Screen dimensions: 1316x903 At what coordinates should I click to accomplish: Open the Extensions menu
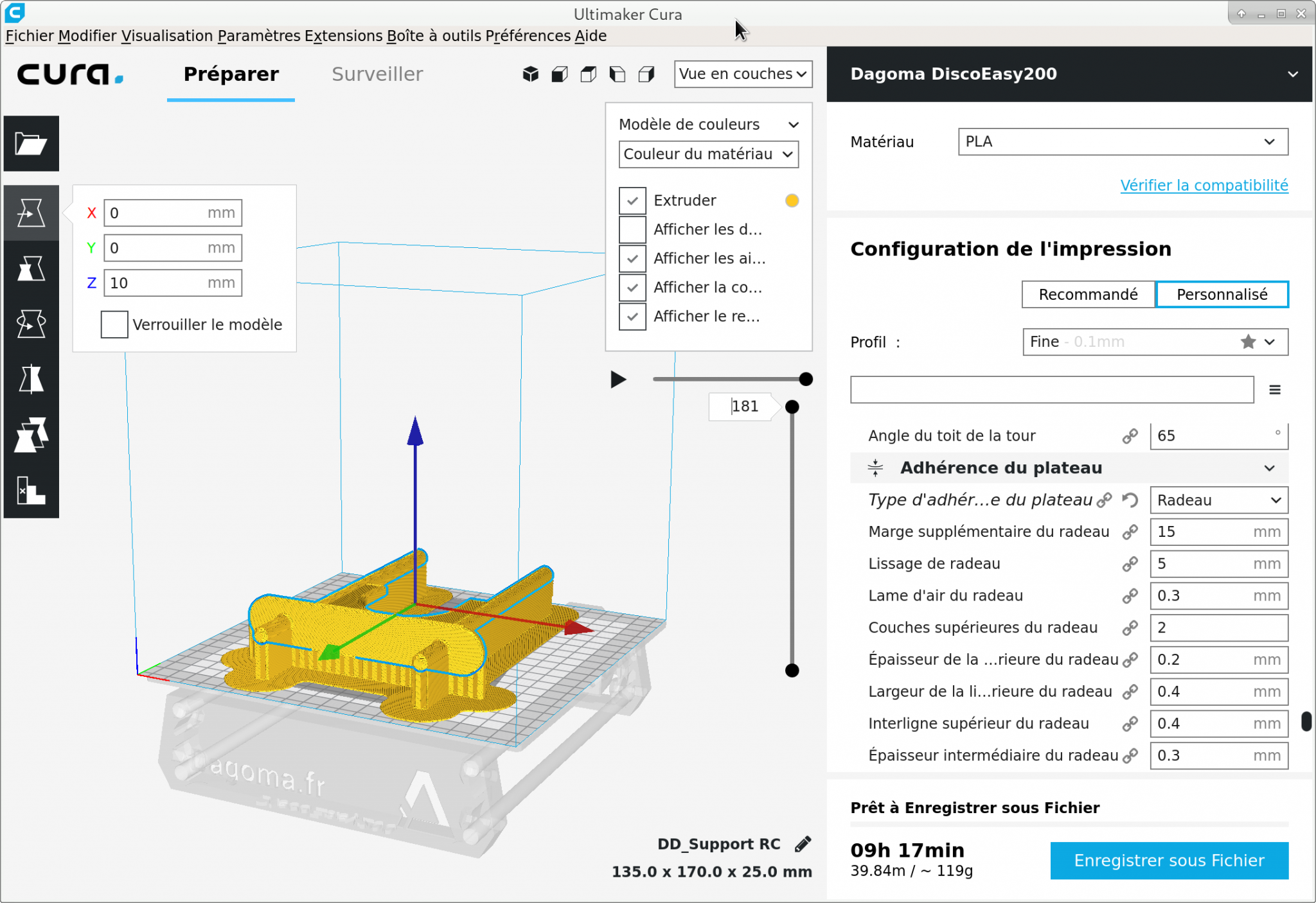344,35
